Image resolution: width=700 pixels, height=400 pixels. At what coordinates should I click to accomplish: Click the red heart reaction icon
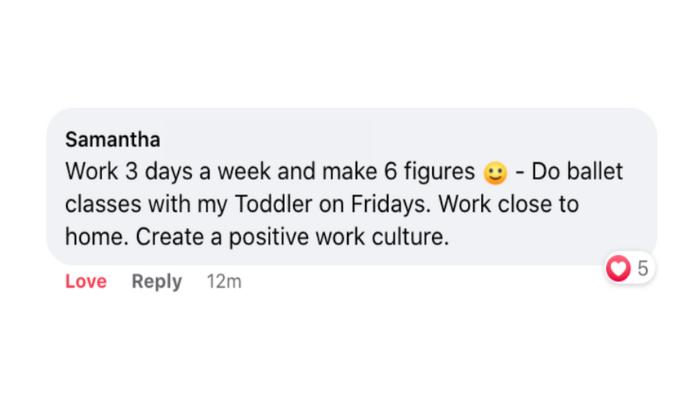(619, 269)
